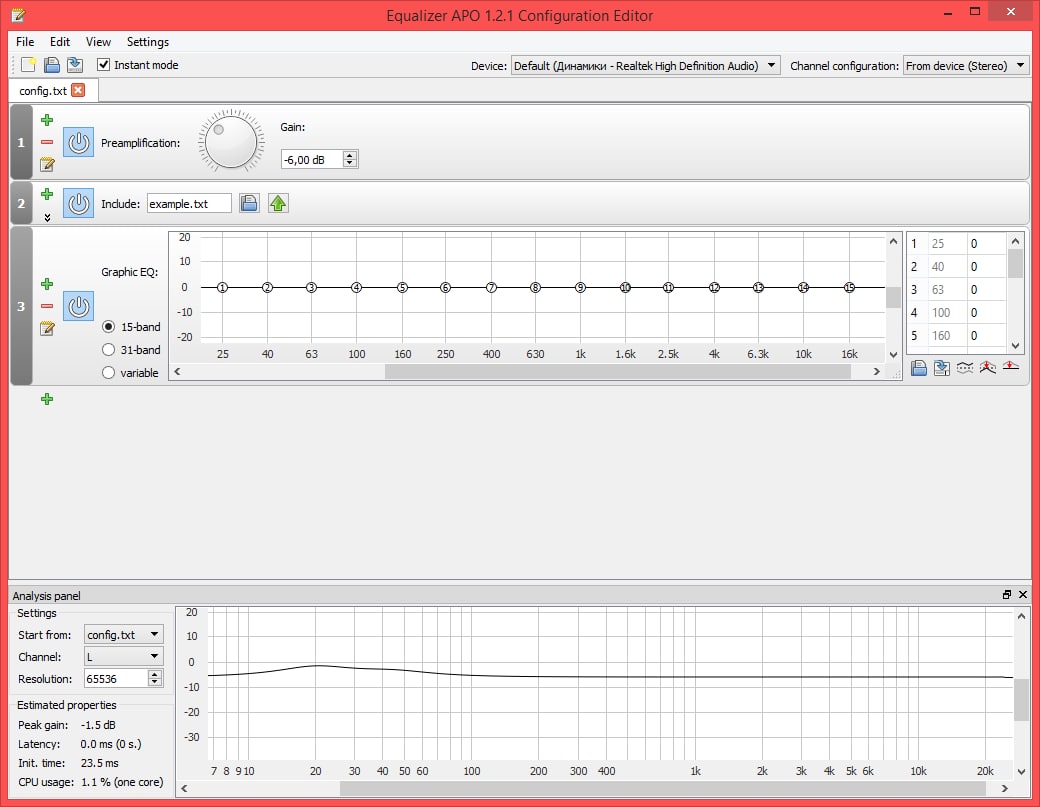Open the Settings menu
The image size is (1040, 807).
click(x=148, y=42)
